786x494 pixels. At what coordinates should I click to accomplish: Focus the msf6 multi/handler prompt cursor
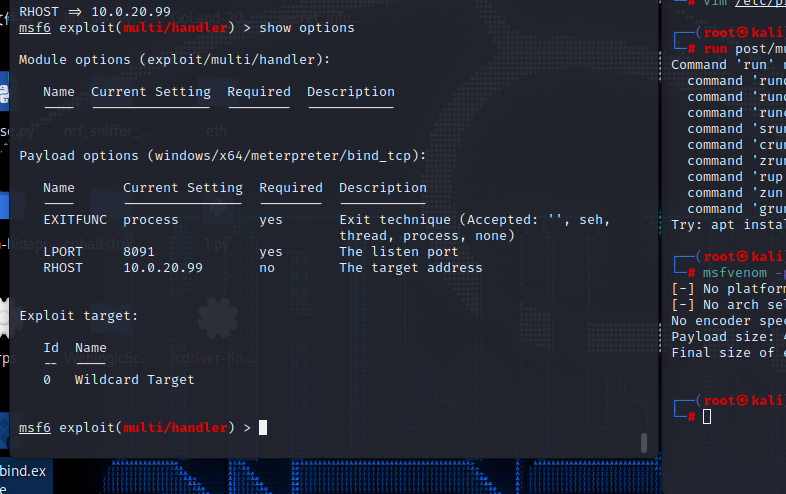(x=263, y=428)
